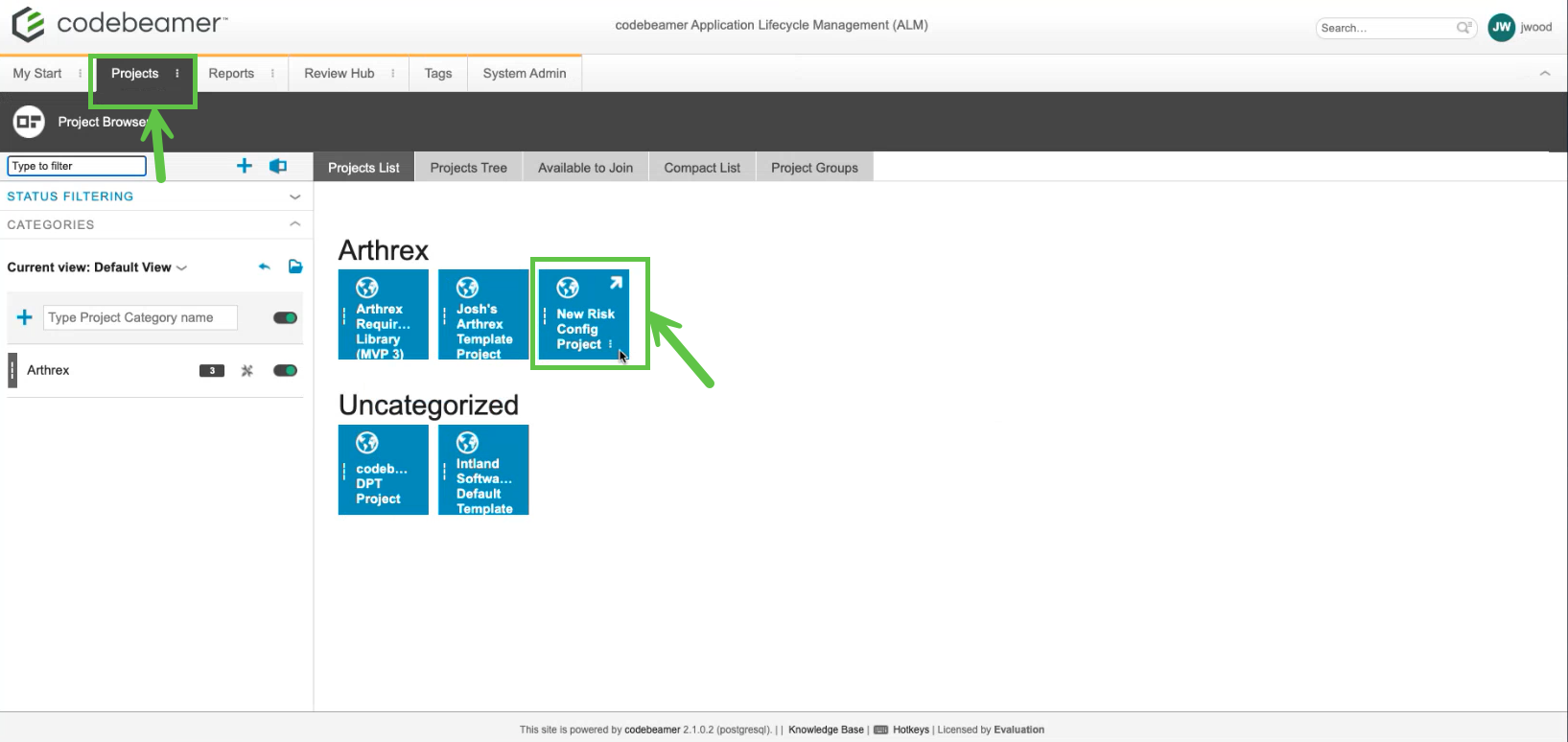
Task: Click the plus icon beside the filter box
Action: 245,166
